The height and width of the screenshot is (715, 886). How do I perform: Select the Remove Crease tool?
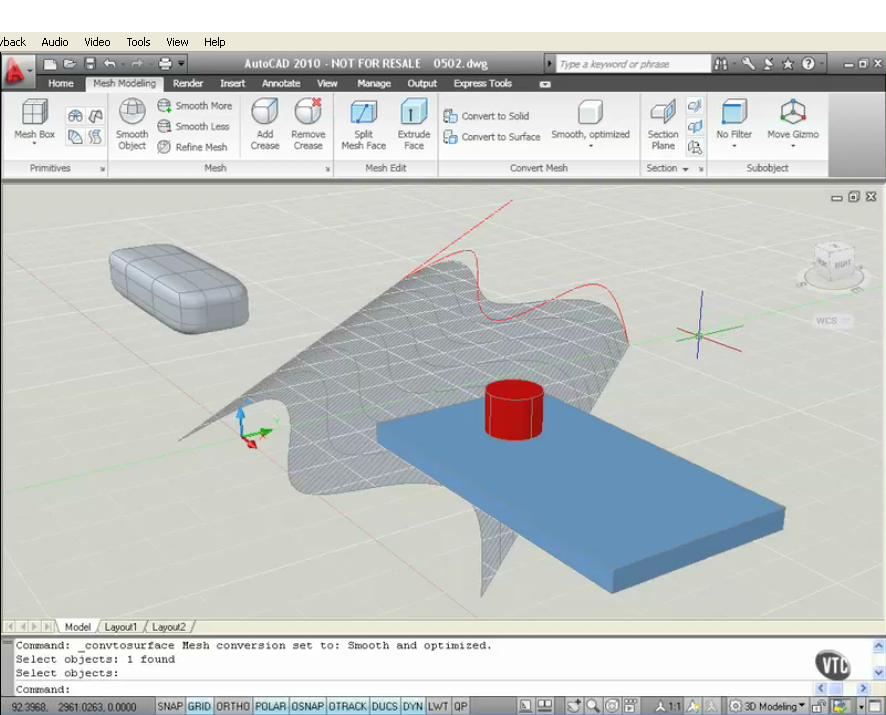308,124
